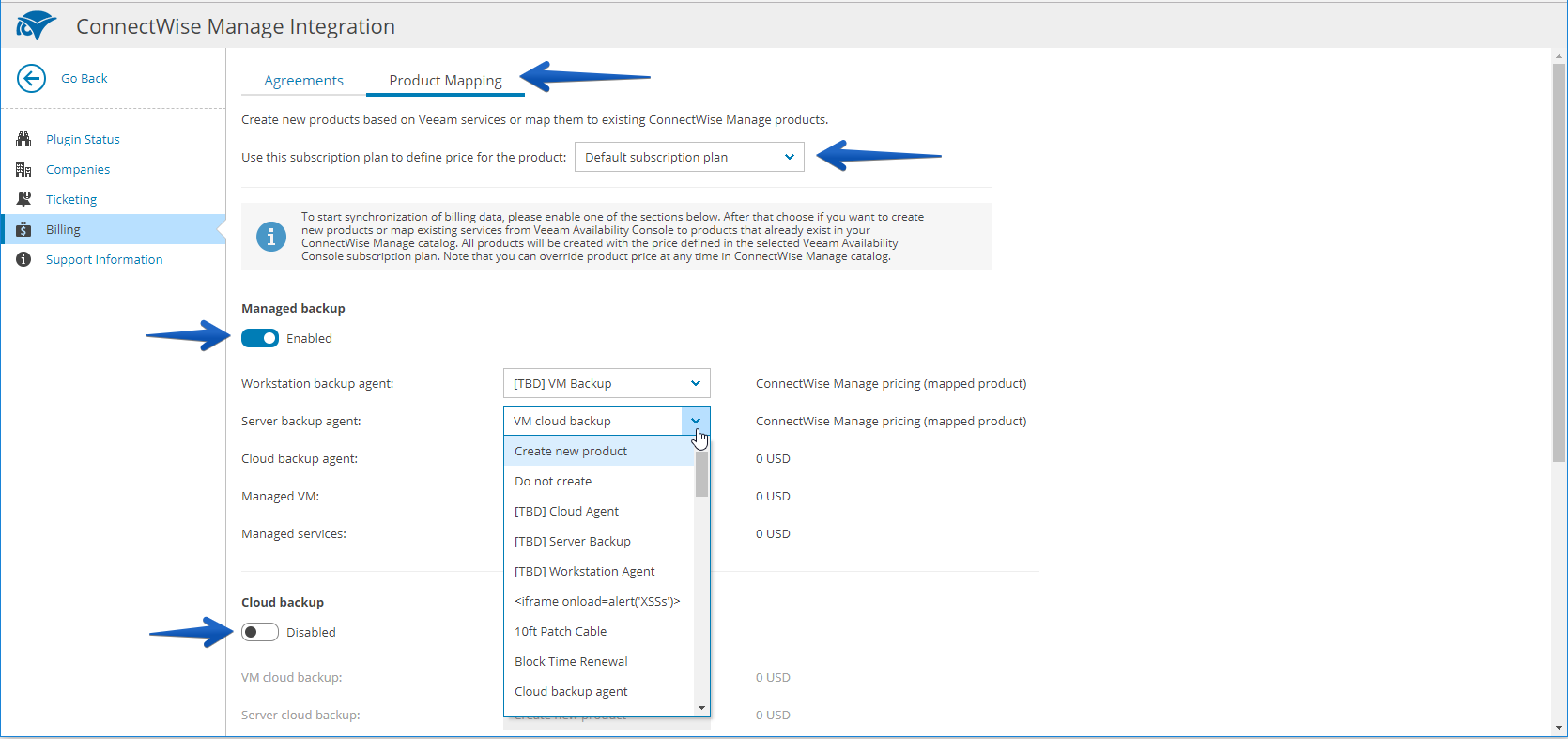
Task: Disable Managed backup toggle
Action: [260, 338]
